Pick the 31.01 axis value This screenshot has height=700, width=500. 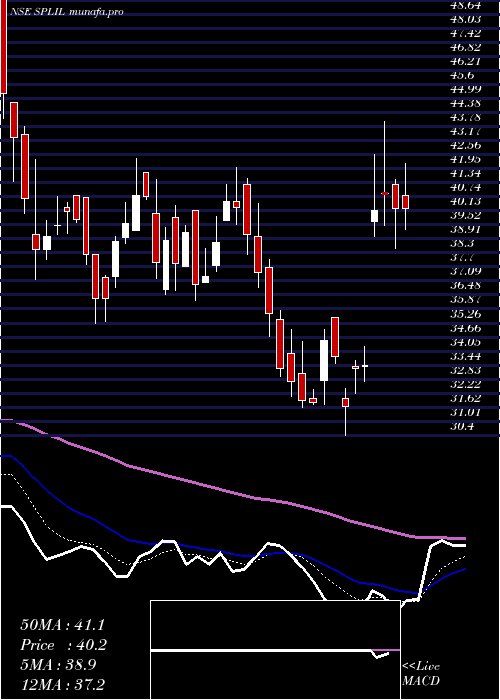click(467, 412)
